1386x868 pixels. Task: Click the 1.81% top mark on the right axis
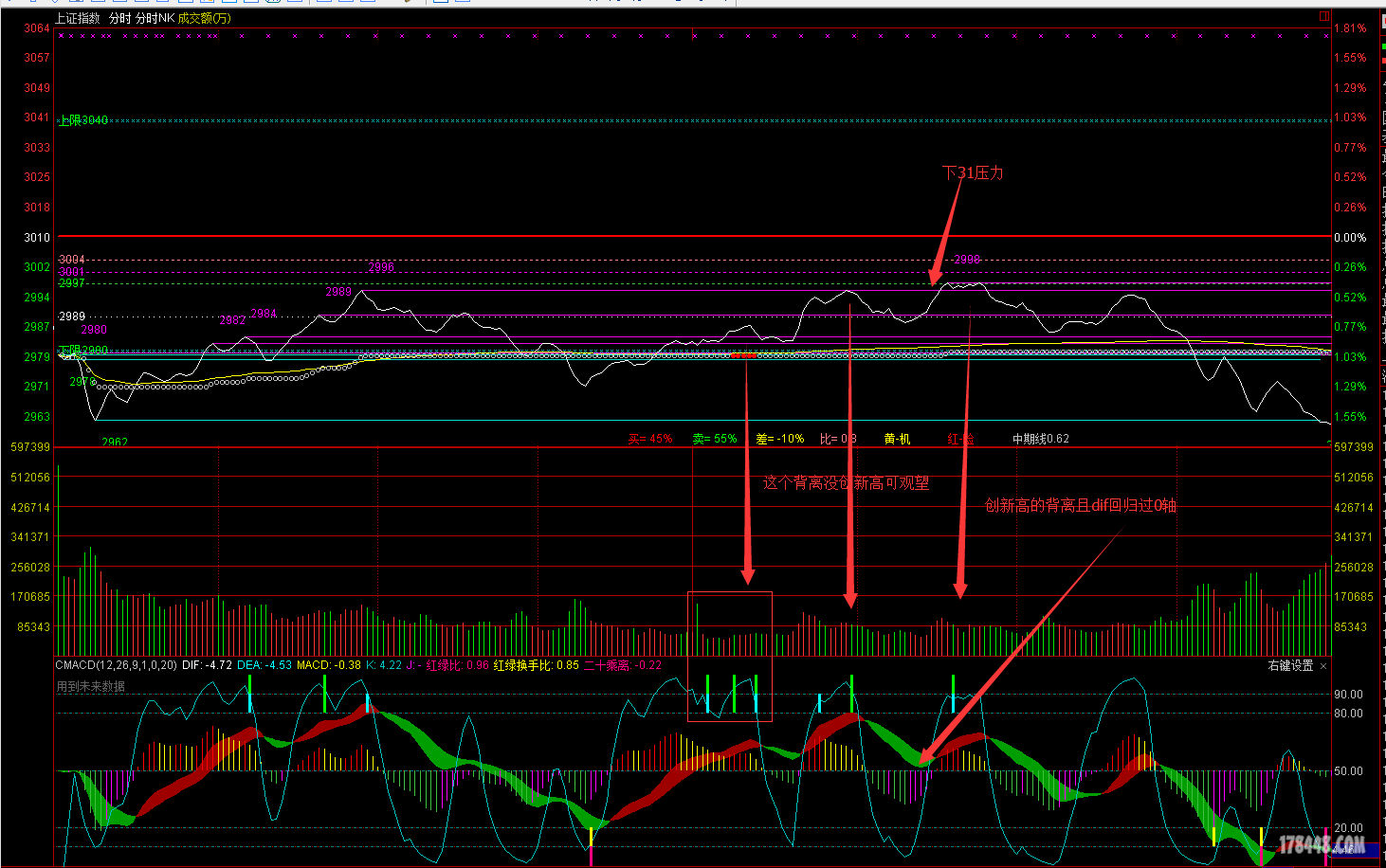[1350, 28]
